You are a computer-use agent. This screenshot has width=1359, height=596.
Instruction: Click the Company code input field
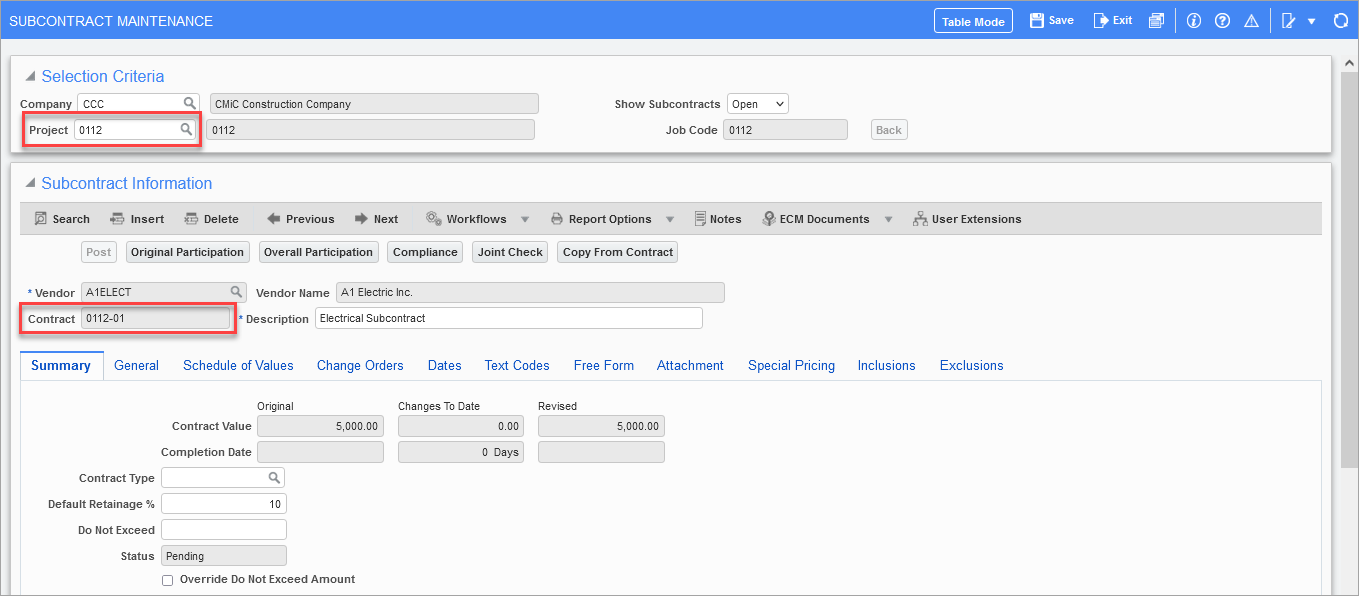click(138, 104)
